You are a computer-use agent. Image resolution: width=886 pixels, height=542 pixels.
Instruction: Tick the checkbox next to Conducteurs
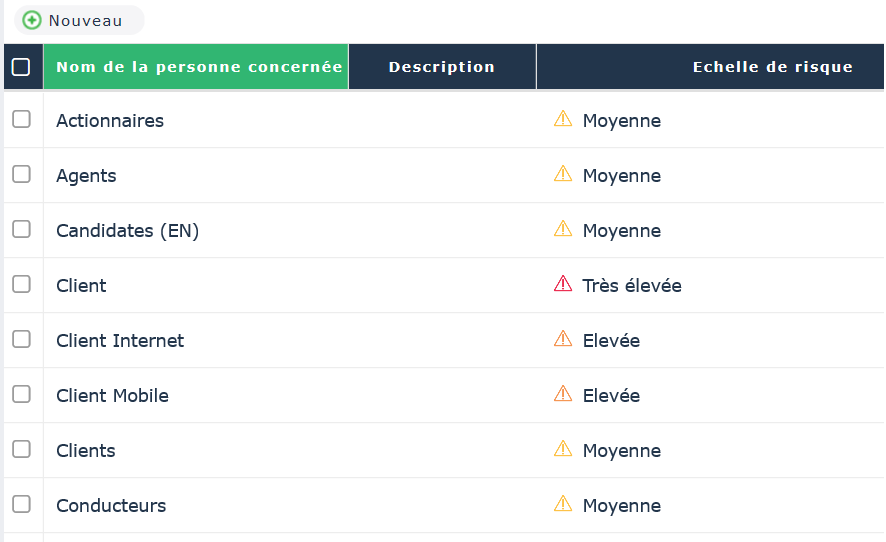[21, 504]
